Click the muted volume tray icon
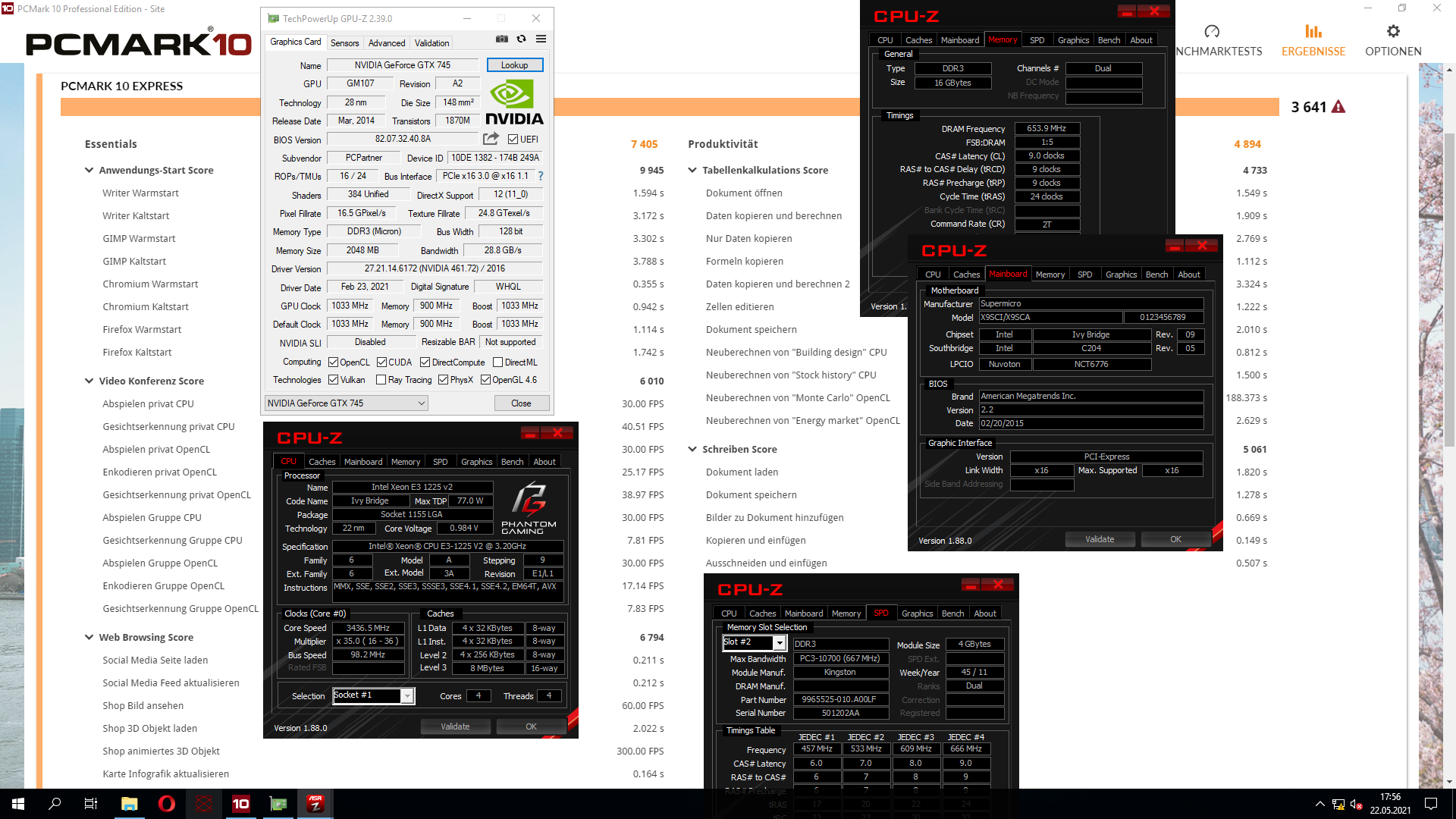The image size is (1456, 819). 1357,804
